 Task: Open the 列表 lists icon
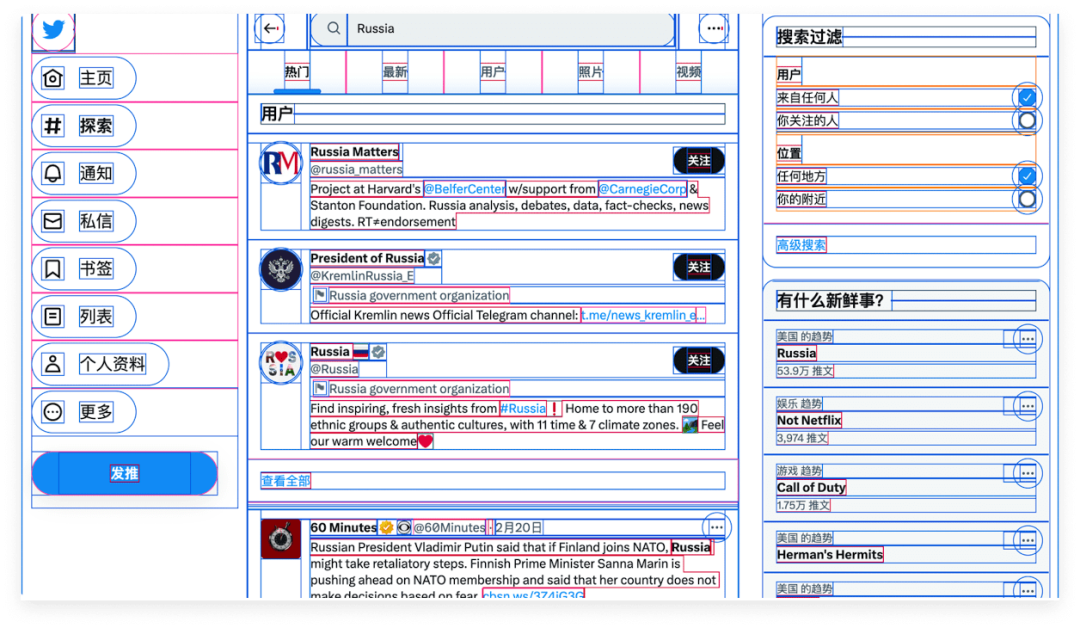click(x=53, y=317)
